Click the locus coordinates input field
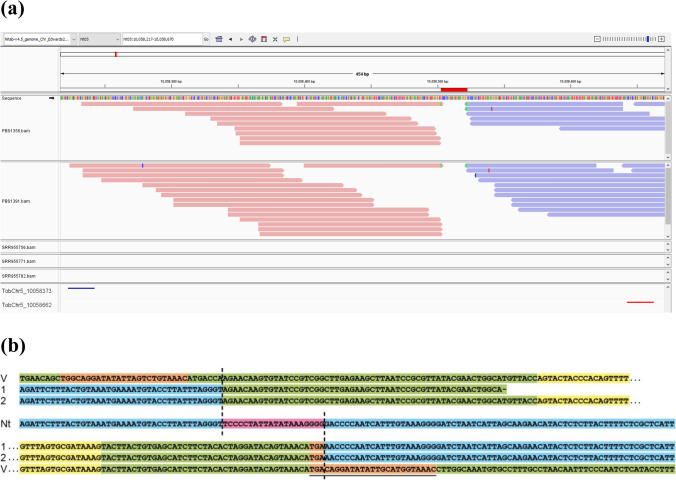 tap(162, 39)
